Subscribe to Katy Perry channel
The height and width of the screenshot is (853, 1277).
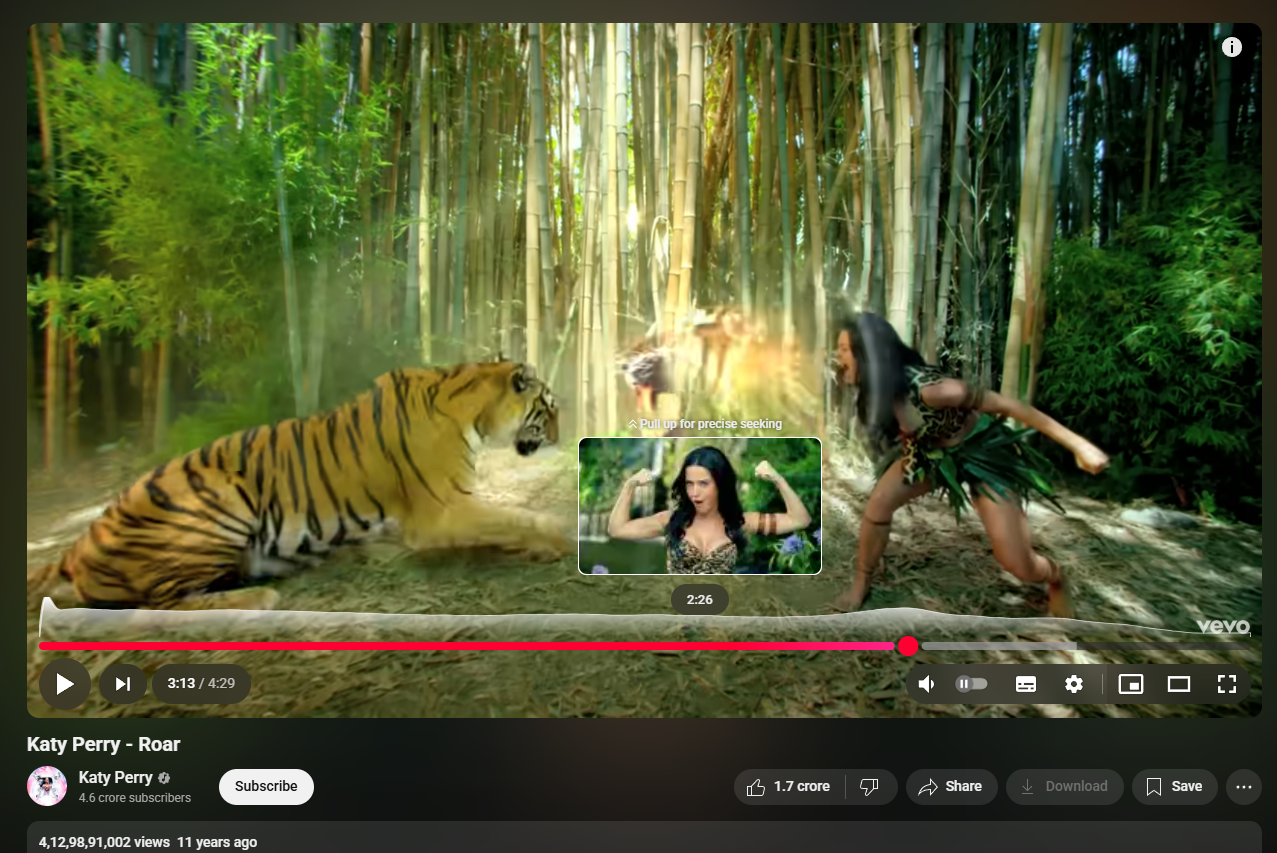pyautogui.click(x=266, y=786)
